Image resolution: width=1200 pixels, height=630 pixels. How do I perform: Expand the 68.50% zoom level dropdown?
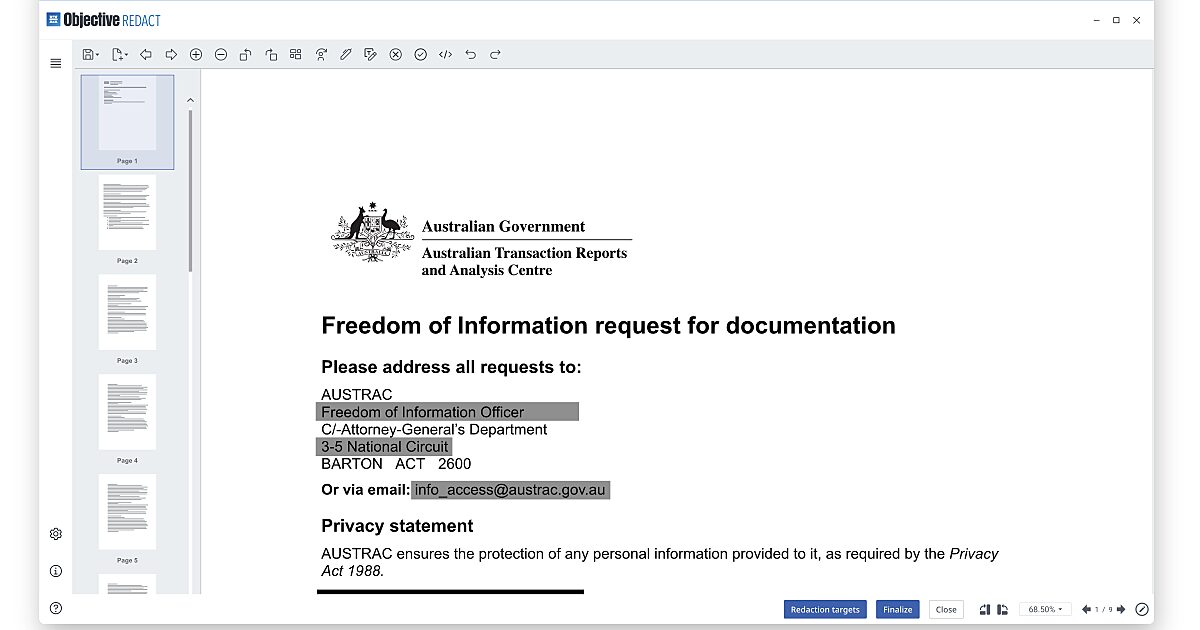pyautogui.click(x=1046, y=609)
